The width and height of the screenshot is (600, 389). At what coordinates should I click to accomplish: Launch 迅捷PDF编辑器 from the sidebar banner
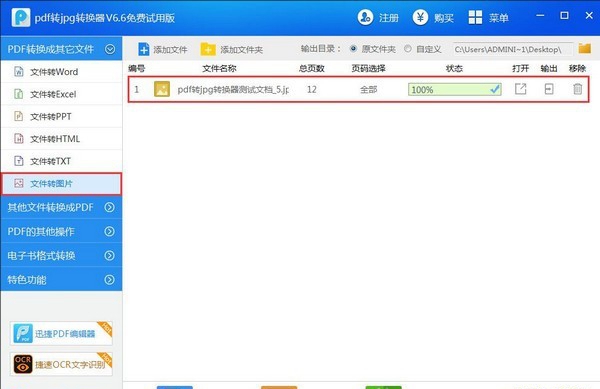[x=61, y=333]
